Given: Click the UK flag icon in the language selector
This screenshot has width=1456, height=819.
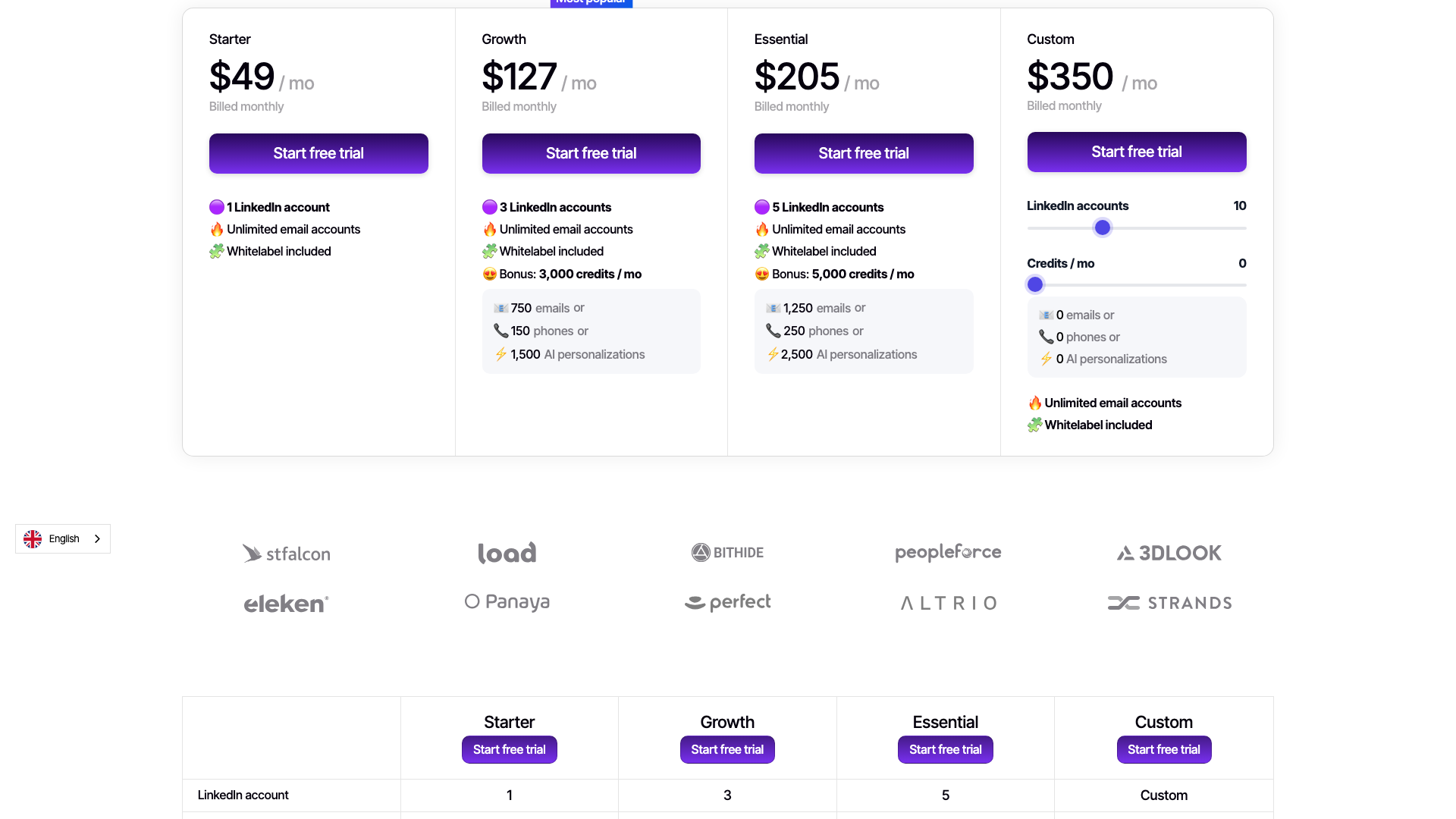Looking at the screenshot, I should tap(33, 538).
